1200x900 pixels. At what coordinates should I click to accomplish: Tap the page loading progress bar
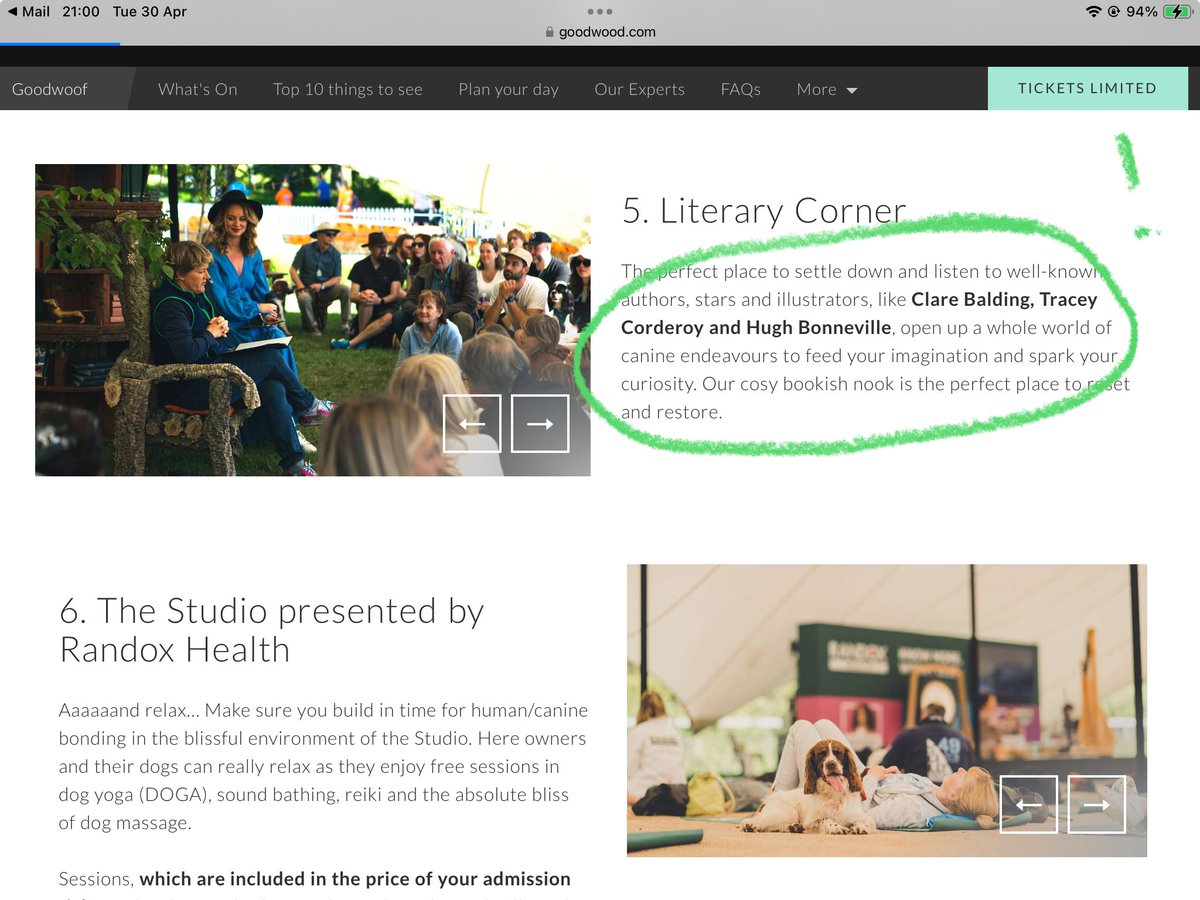[x=60, y=43]
